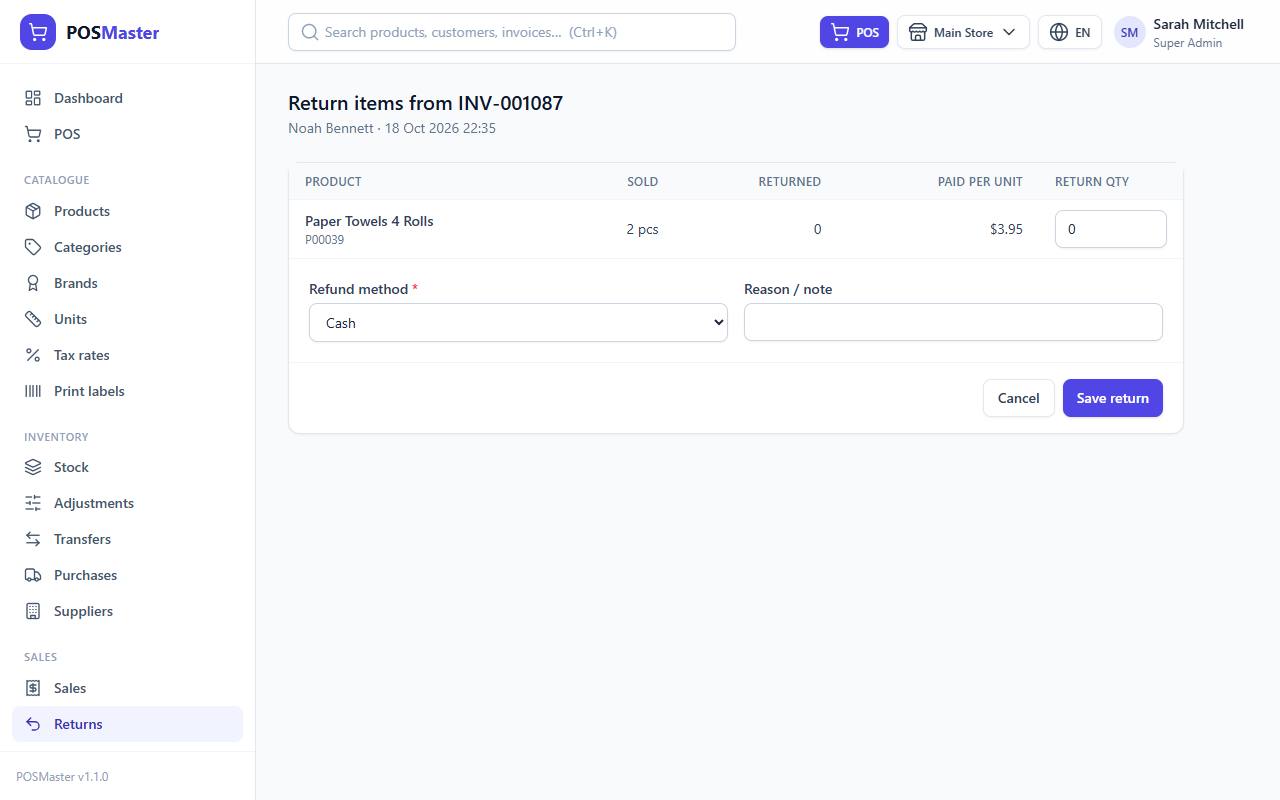Click the Transfers arrows icon
Image resolution: width=1280 pixels, height=800 pixels.
[33, 539]
